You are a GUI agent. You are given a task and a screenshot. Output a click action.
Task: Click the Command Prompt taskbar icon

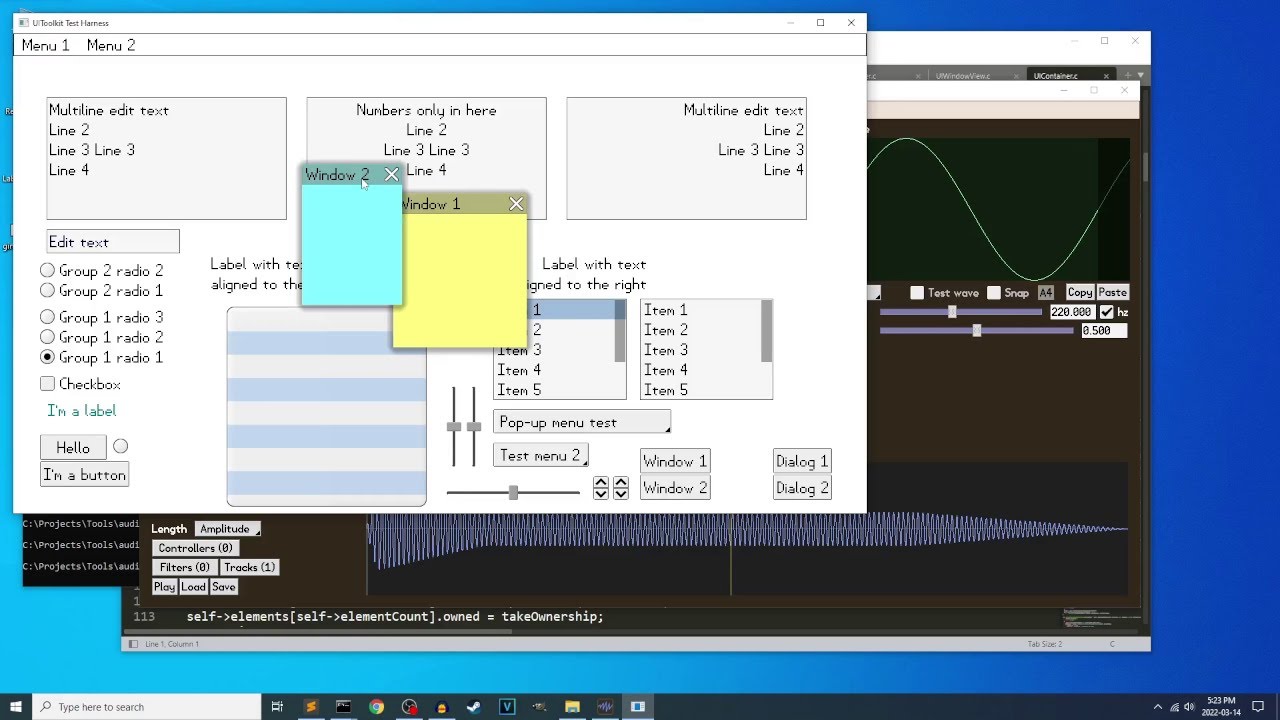click(x=343, y=707)
